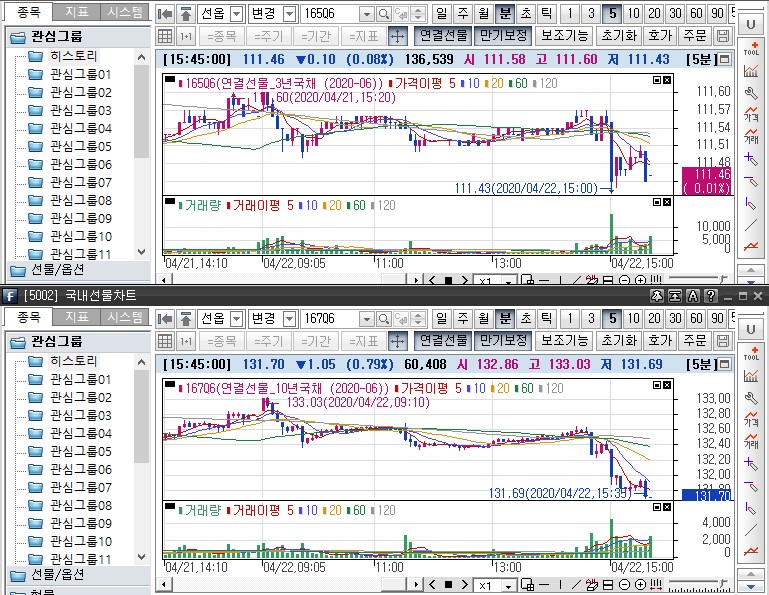
Task: Click the save disk icon next to 주문 in upper chart
Action: tap(723, 36)
